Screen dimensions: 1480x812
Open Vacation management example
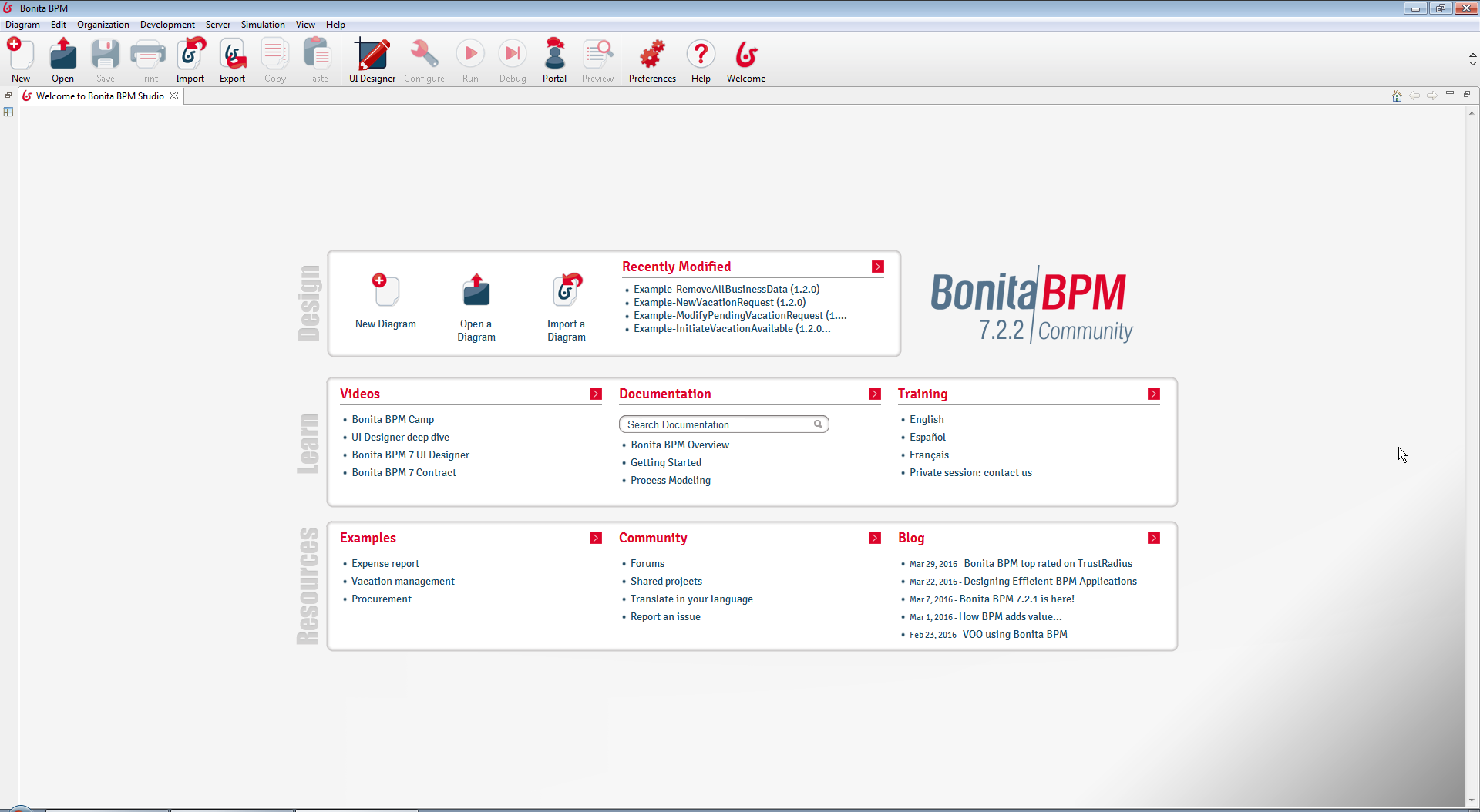pyautogui.click(x=403, y=581)
